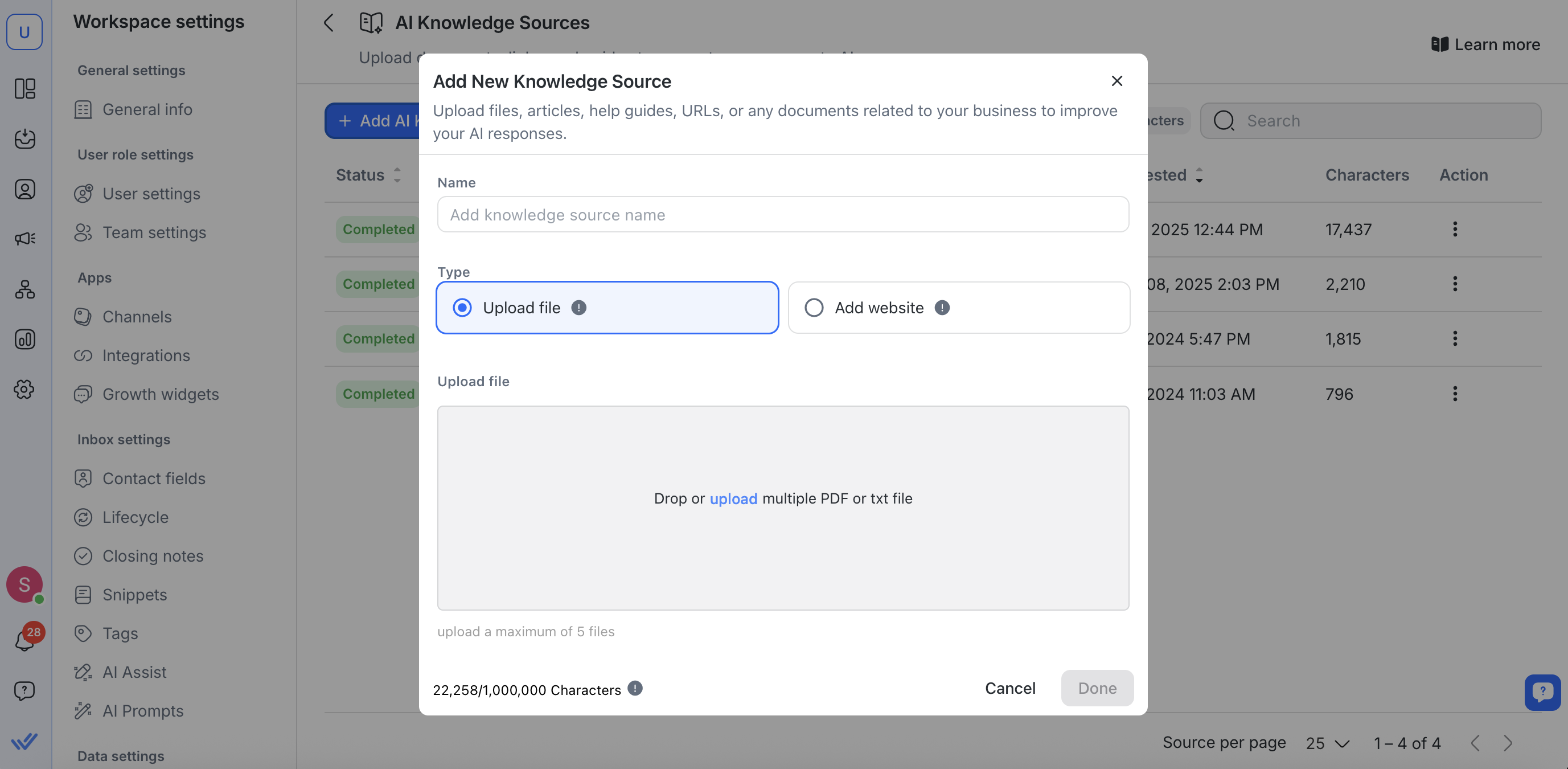1568x769 pixels.
Task: Open the contacts icon in left sidebar
Action: point(24,189)
